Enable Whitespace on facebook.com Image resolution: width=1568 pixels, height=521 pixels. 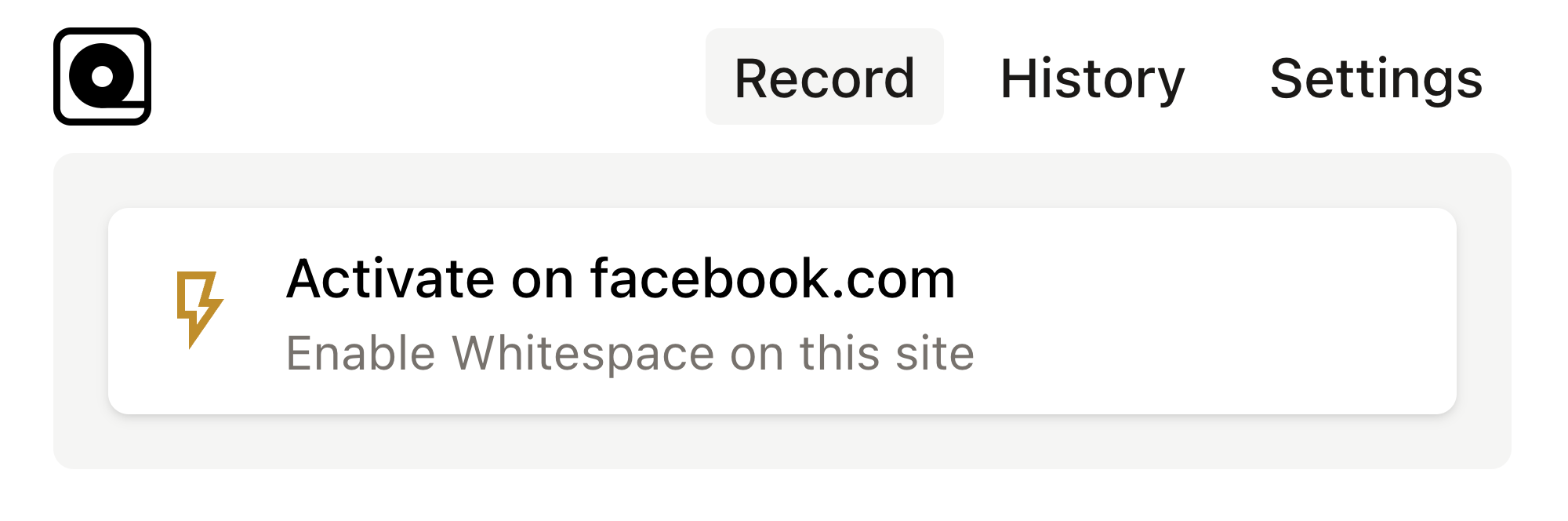[782, 311]
